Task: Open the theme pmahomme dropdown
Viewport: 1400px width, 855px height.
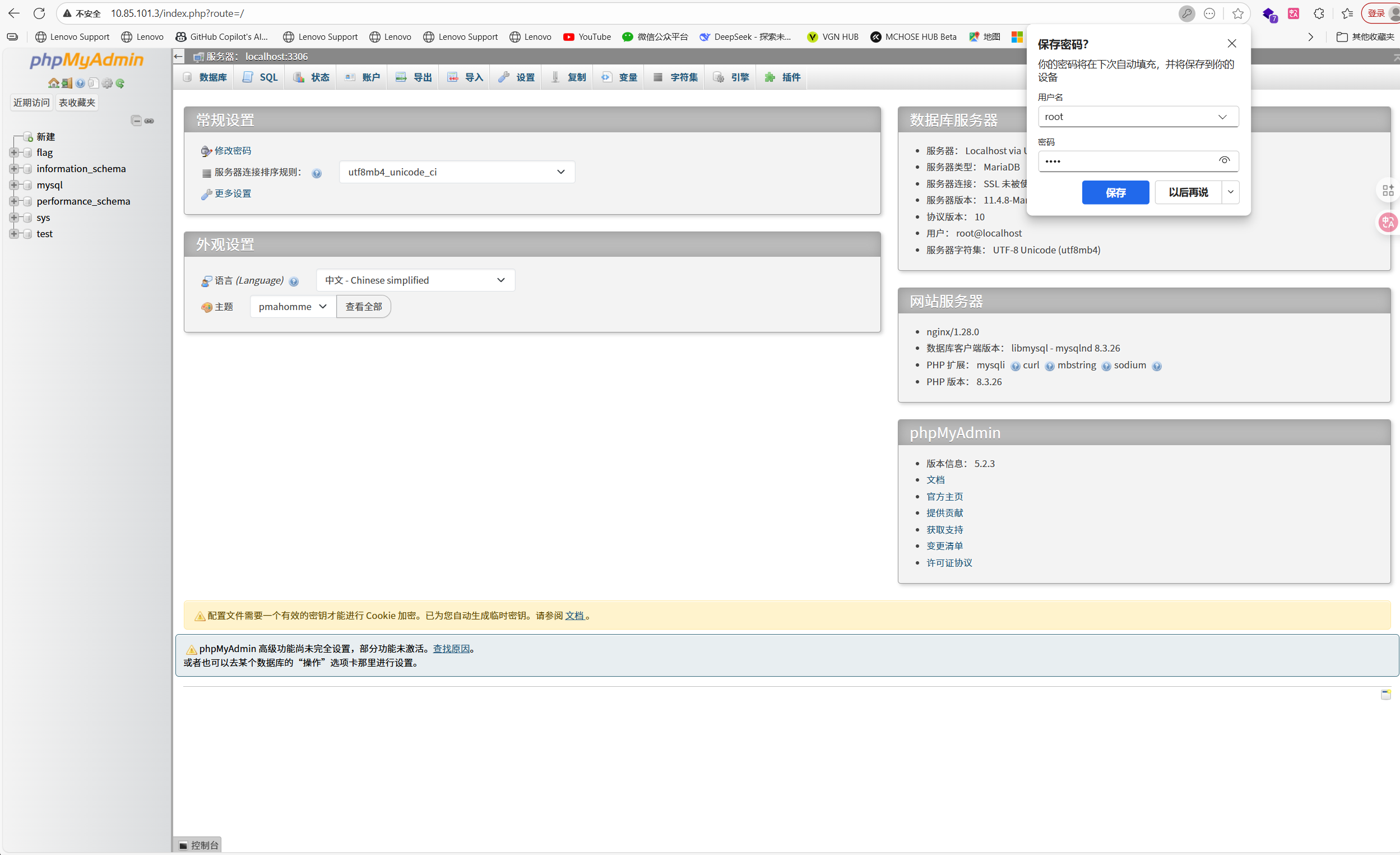Action: click(x=293, y=307)
